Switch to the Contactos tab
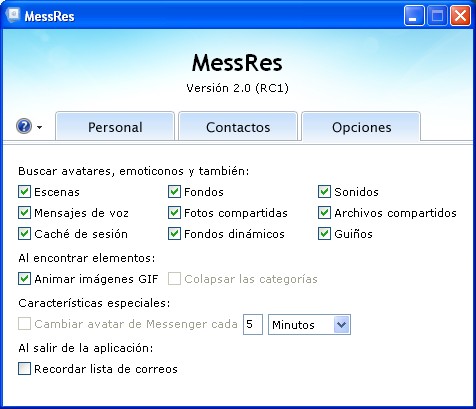This screenshot has width=476, height=409. click(x=238, y=127)
